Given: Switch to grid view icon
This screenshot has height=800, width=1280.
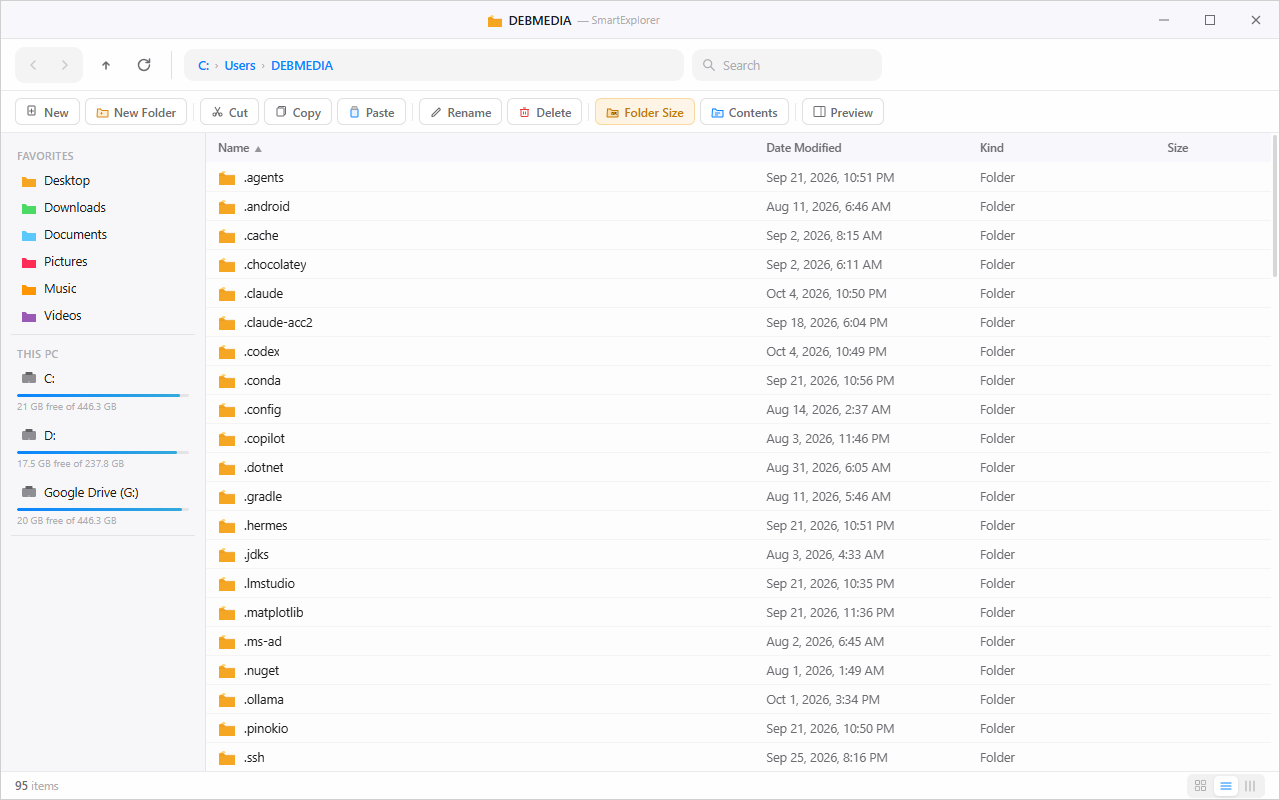Looking at the screenshot, I should [1200, 786].
